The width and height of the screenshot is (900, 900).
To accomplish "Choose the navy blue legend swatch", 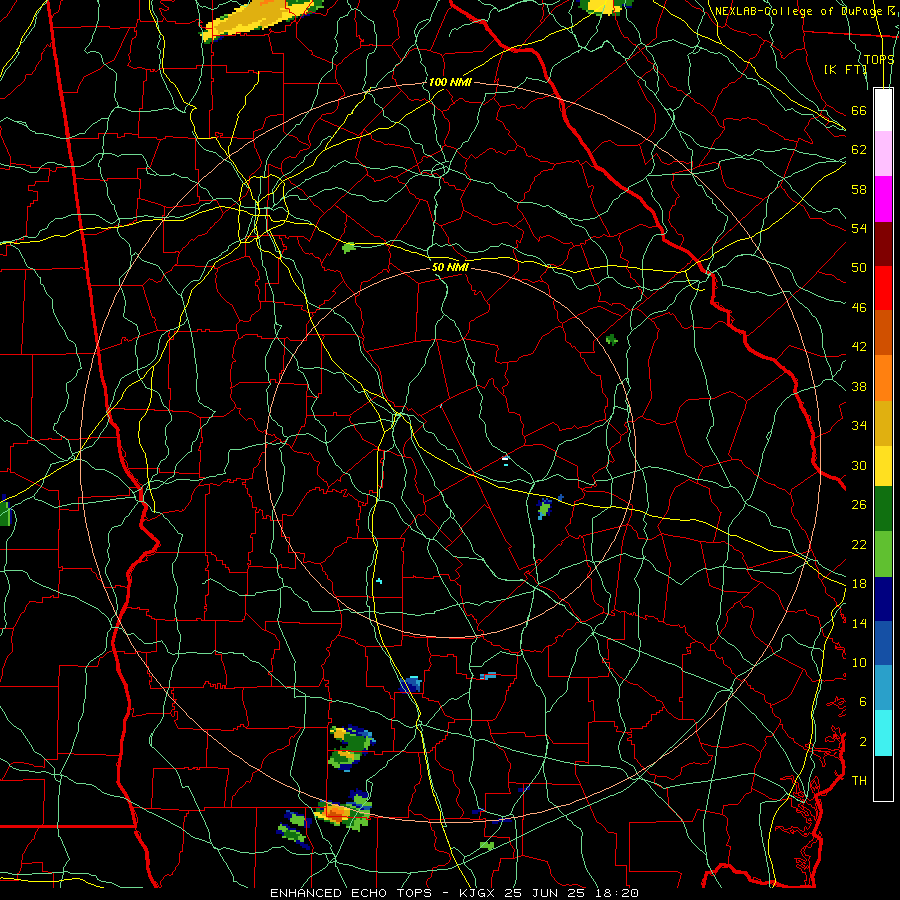I will [x=883, y=599].
